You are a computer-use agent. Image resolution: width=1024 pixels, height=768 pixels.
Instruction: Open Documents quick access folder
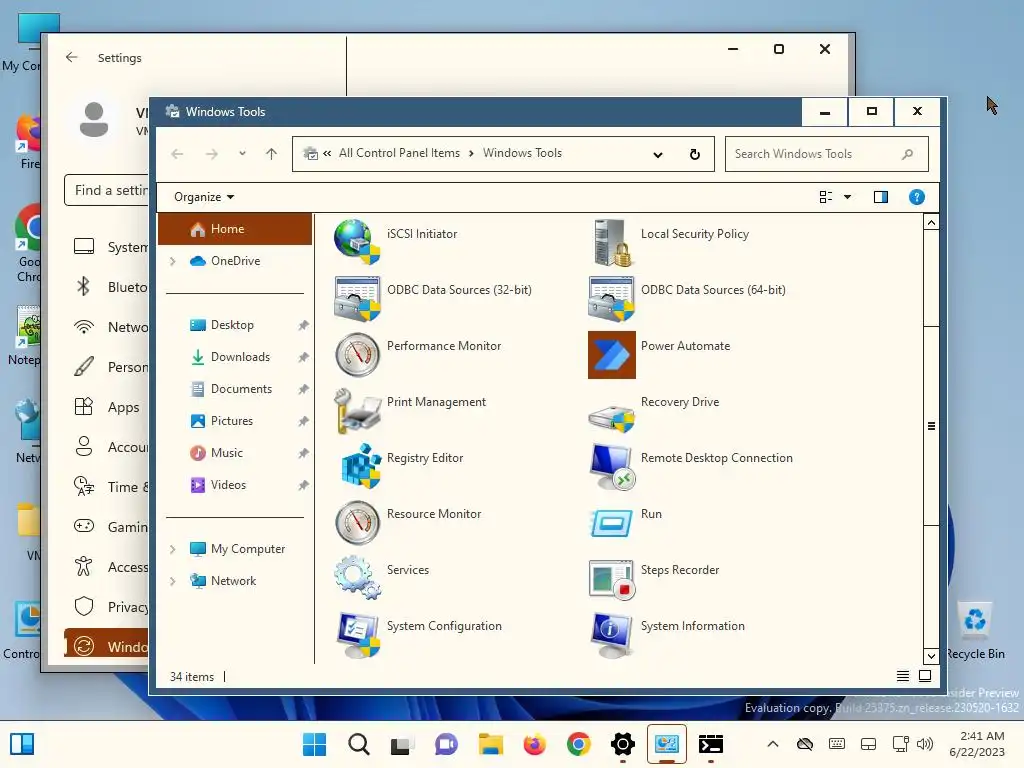[x=241, y=389]
